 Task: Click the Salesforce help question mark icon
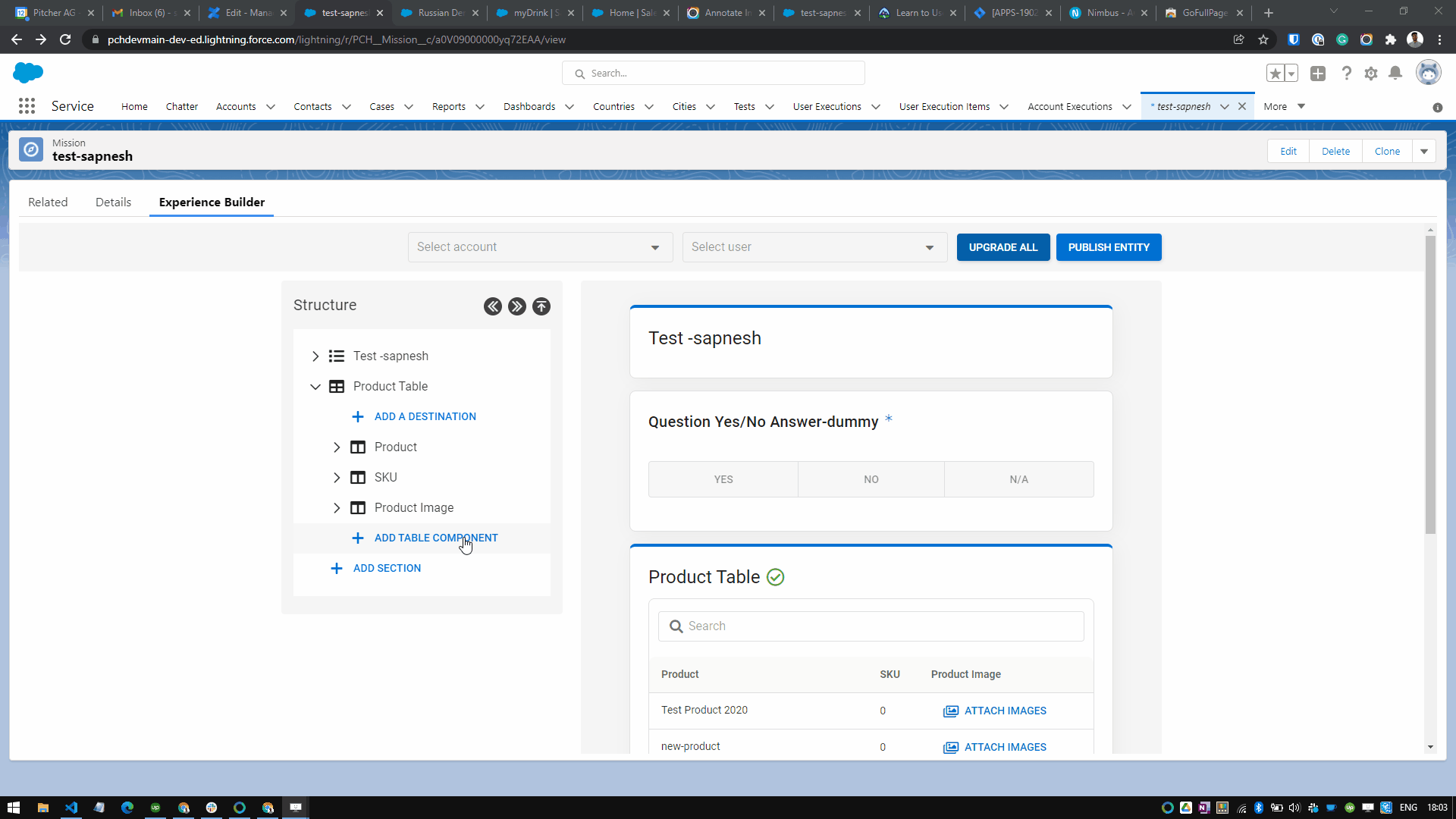pyautogui.click(x=1346, y=74)
